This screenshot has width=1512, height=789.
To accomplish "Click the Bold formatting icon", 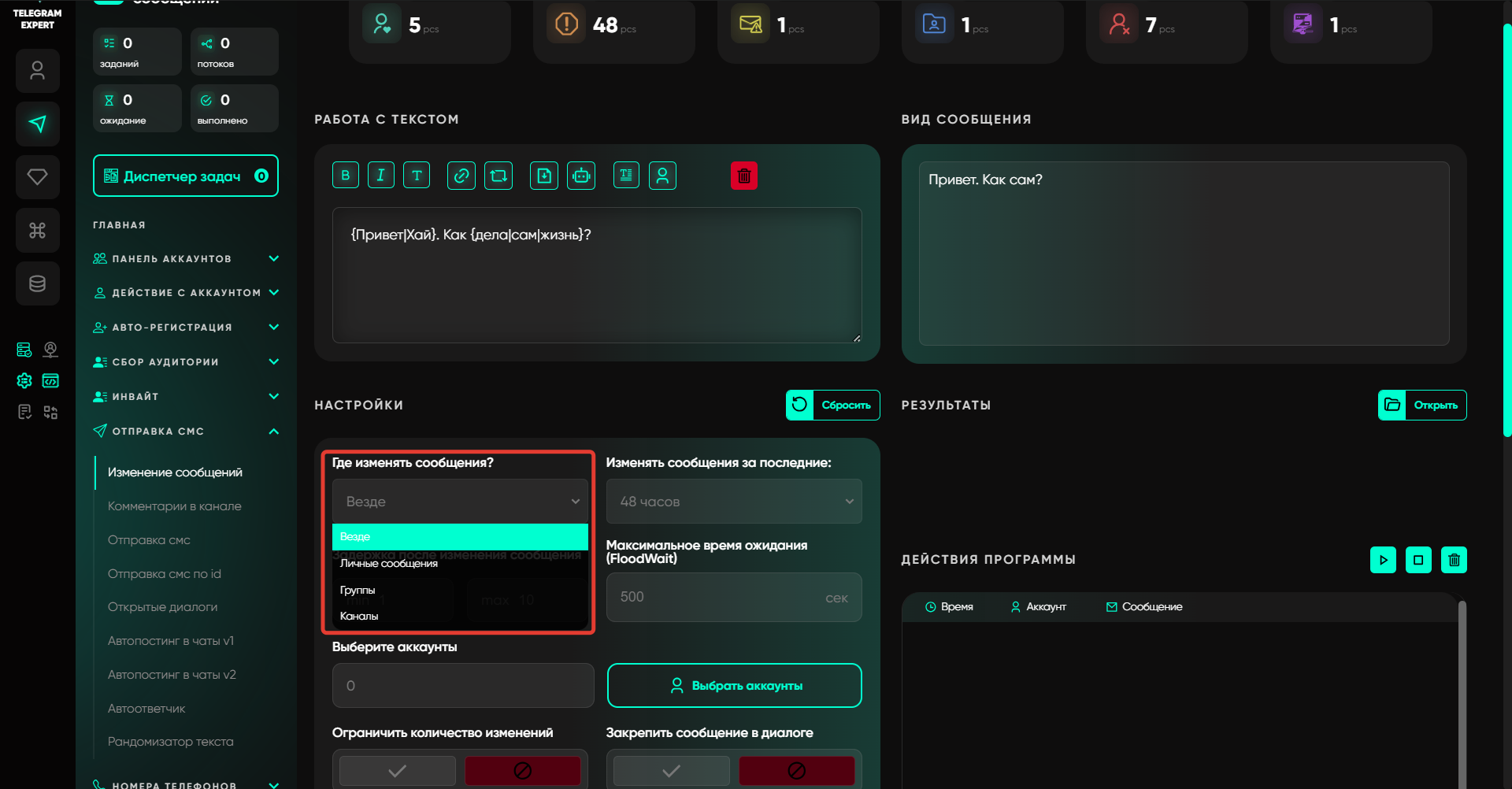I will [x=345, y=176].
